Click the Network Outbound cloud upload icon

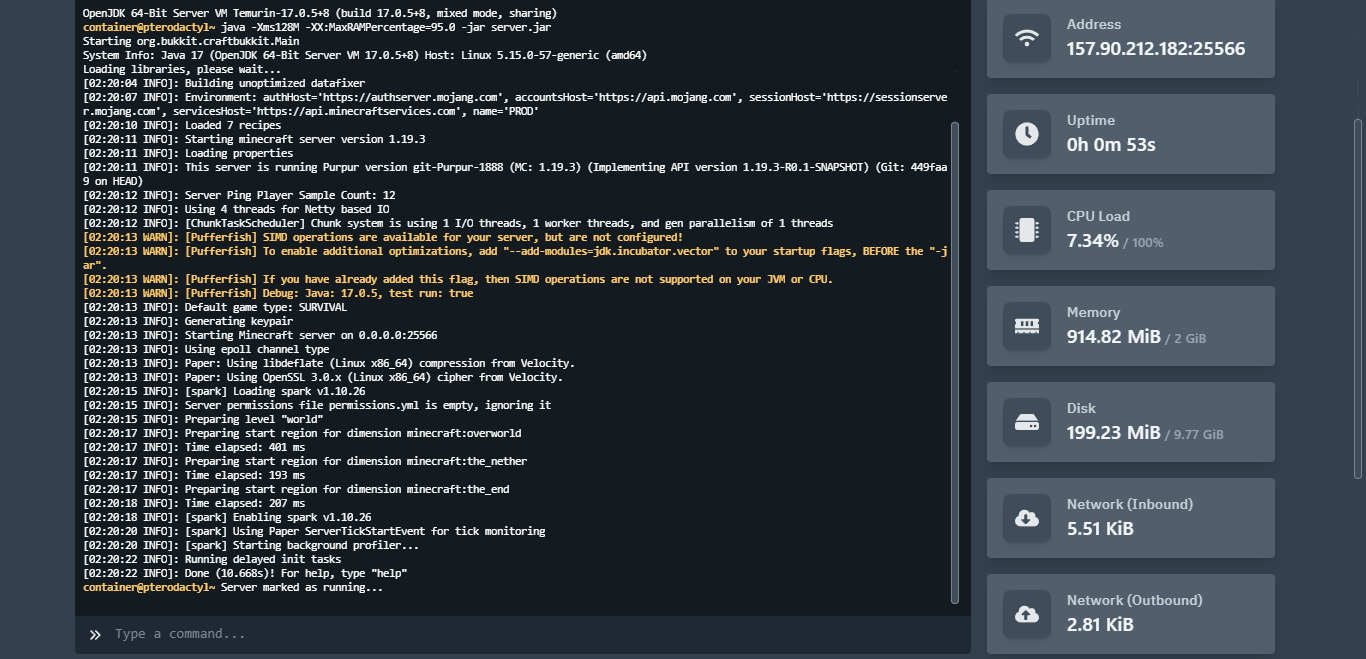(1026, 614)
